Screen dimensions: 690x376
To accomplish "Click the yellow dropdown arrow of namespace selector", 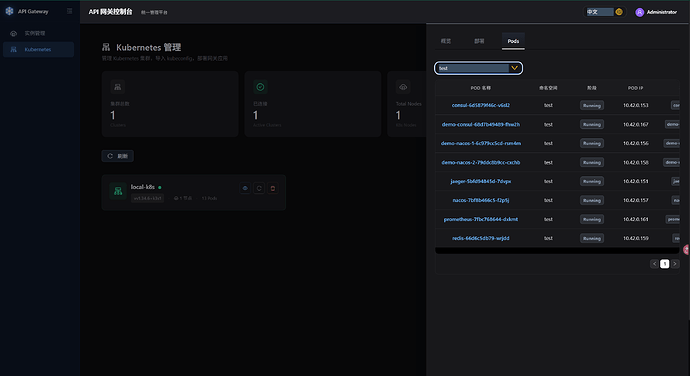I will point(514,68).
